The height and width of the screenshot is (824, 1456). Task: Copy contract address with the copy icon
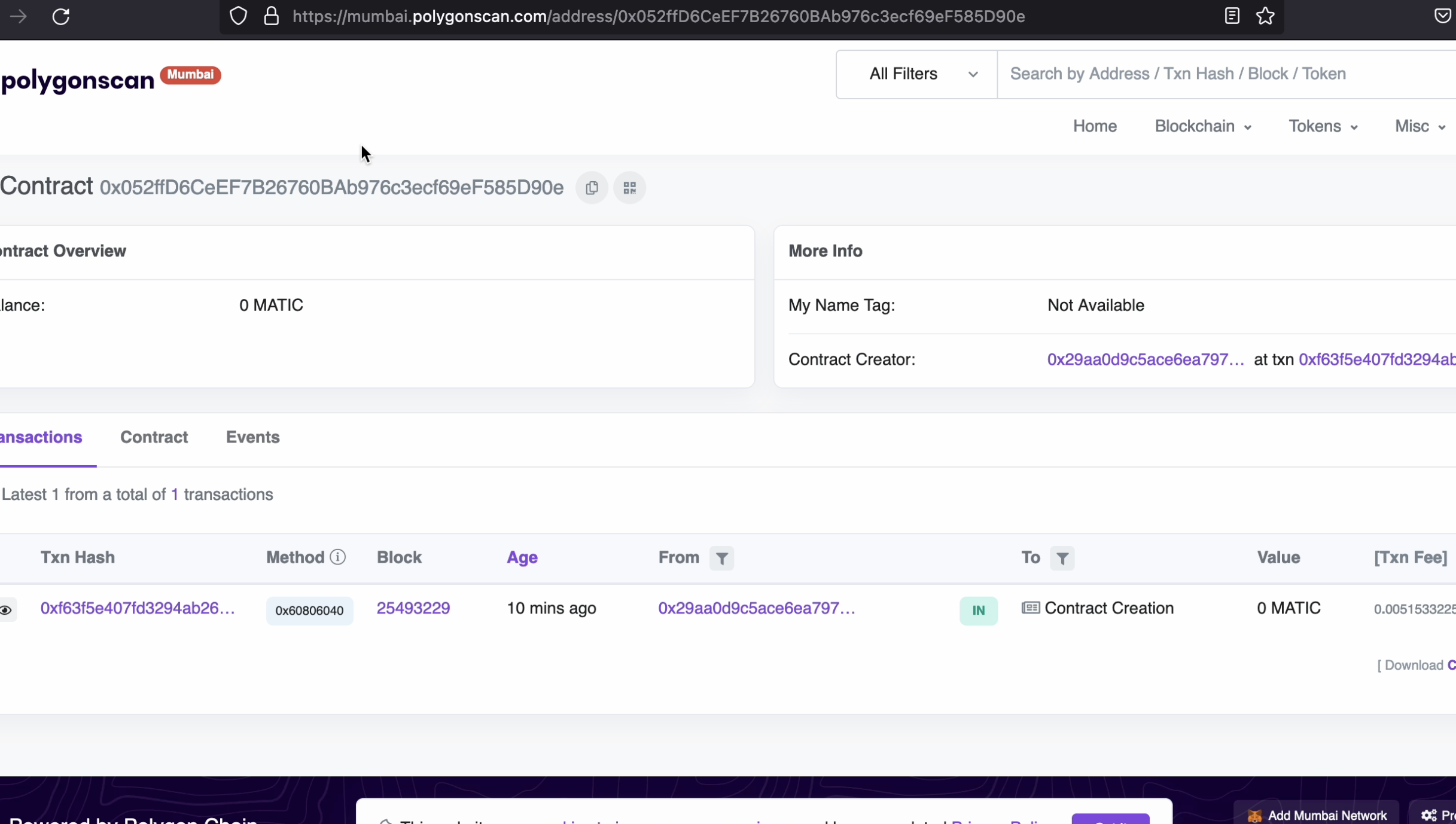coord(592,188)
